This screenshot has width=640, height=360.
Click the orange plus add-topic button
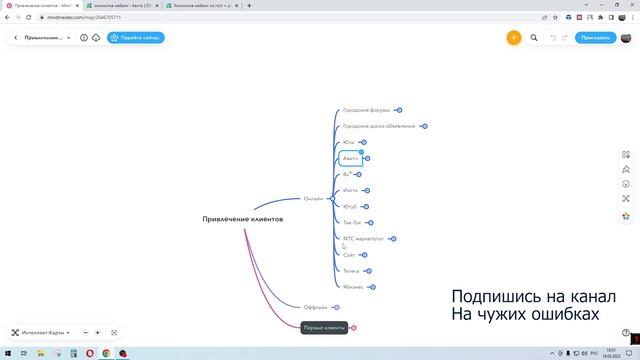513,38
